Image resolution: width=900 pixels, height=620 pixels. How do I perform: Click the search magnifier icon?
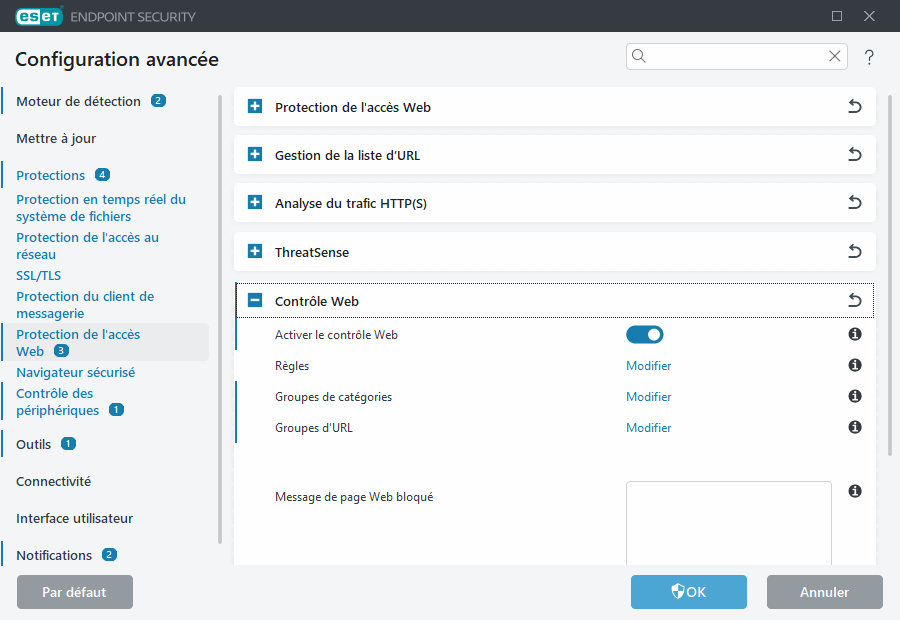click(639, 56)
